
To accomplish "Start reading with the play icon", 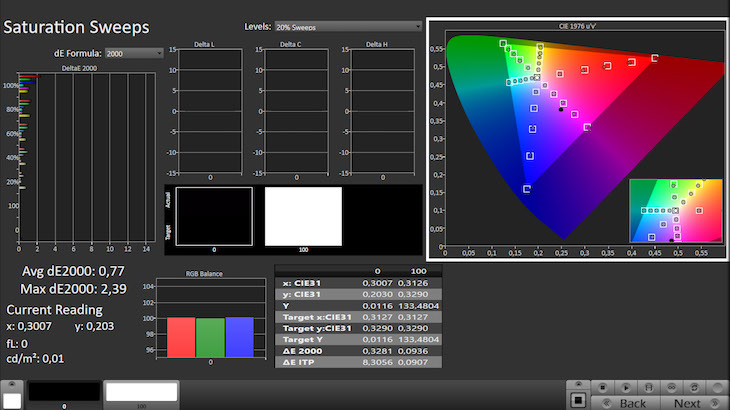I will [625, 387].
